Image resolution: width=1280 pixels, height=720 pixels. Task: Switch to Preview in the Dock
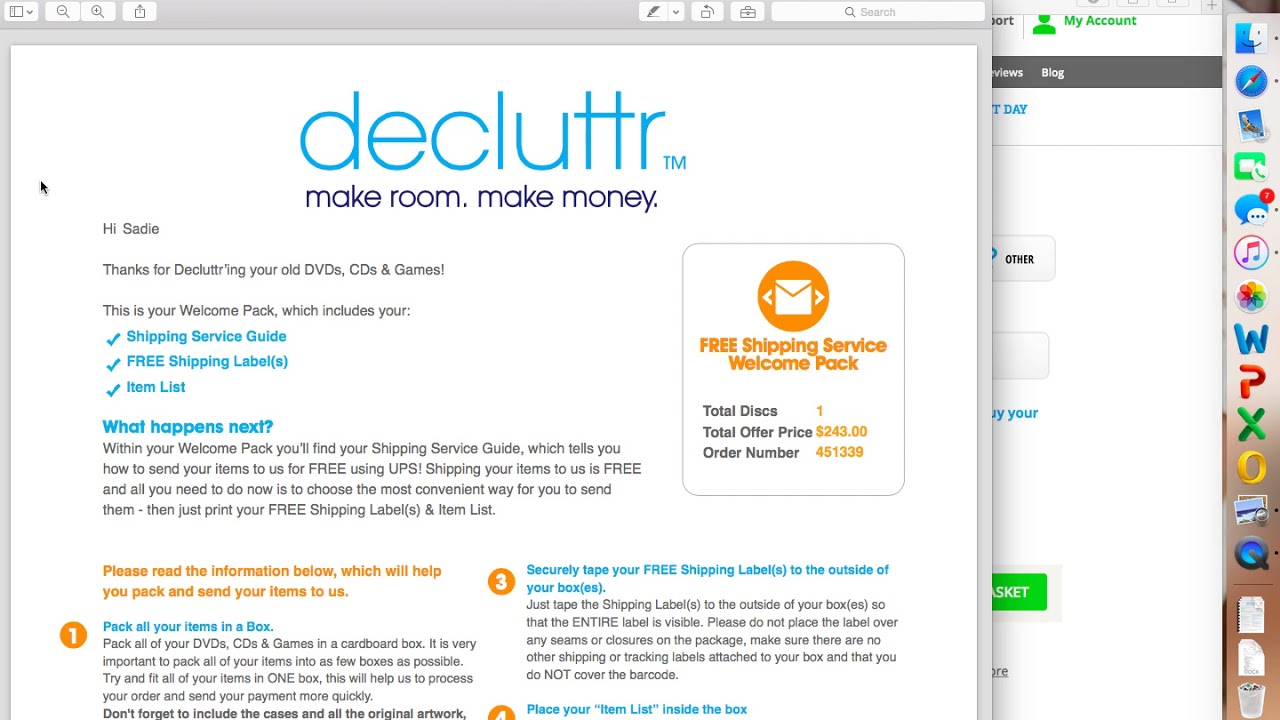click(1251, 511)
